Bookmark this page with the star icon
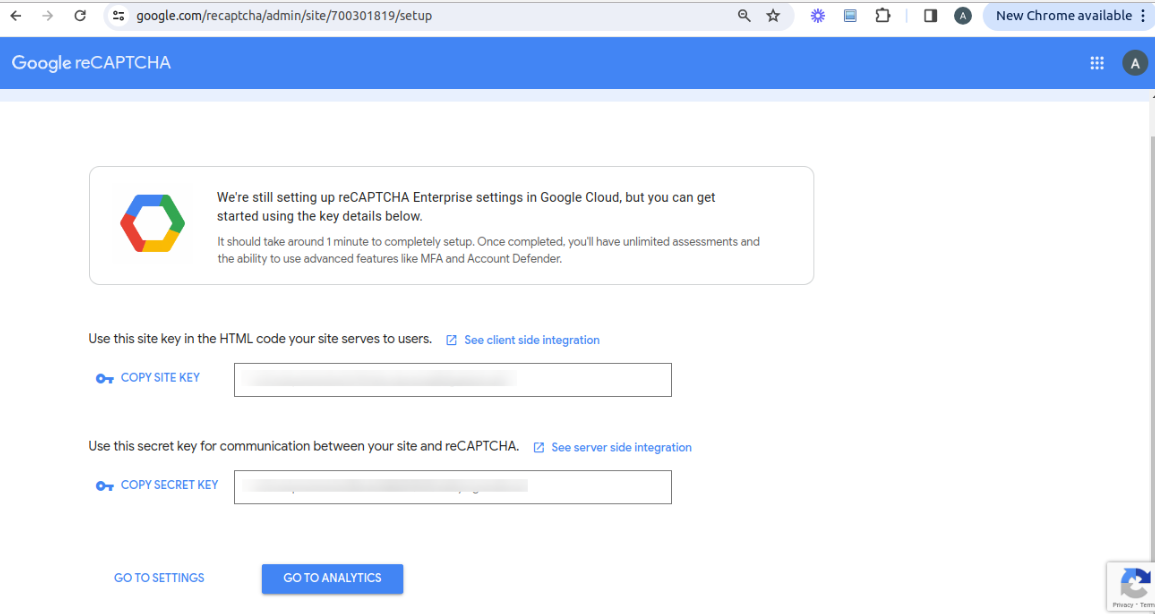Screen dimensions: 1155x614 pos(773,16)
